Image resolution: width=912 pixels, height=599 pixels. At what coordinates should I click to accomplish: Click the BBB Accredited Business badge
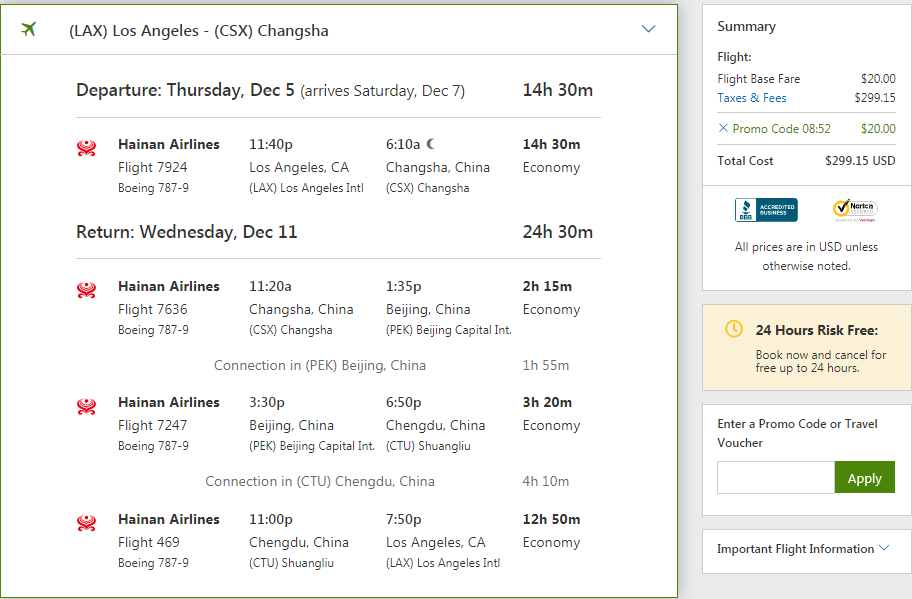[766, 210]
